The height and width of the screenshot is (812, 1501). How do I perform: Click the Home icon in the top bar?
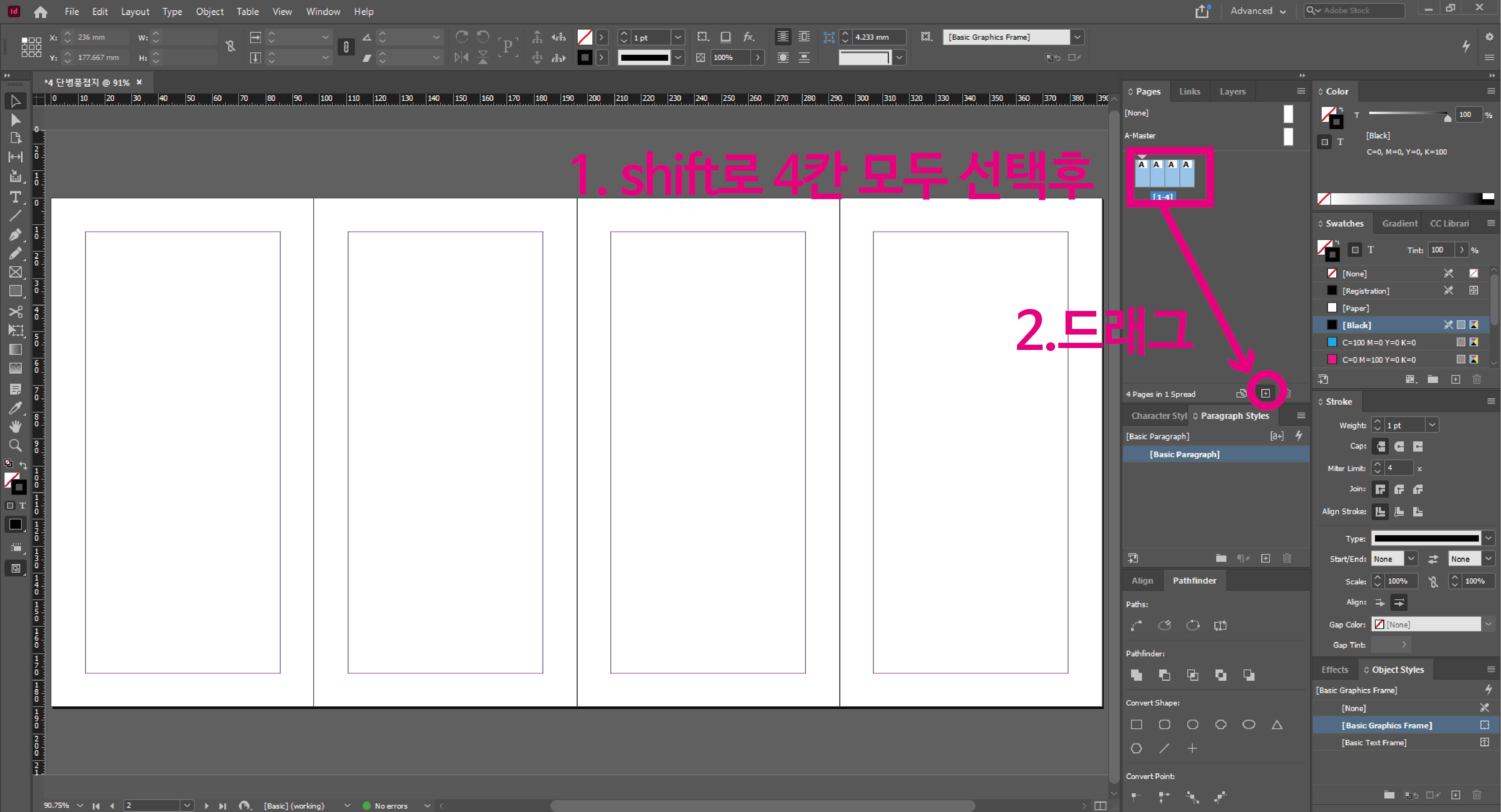[x=40, y=12]
